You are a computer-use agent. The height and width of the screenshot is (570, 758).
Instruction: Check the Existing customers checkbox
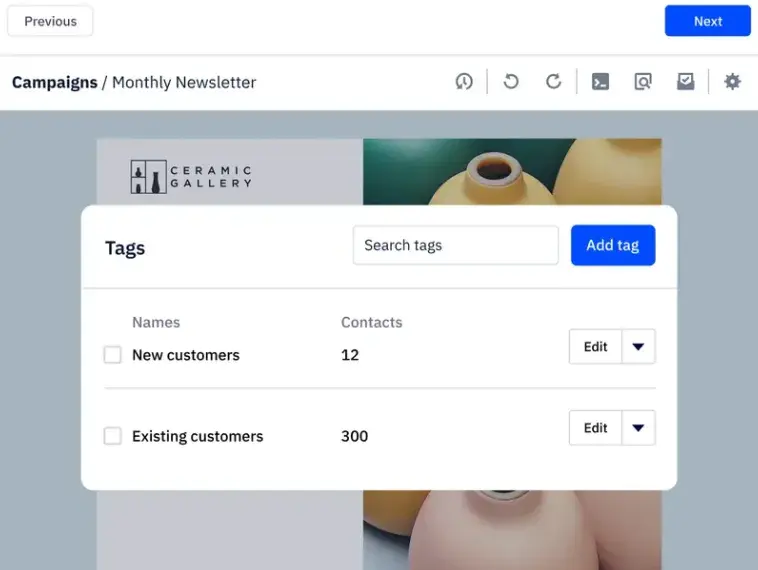click(x=113, y=436)
